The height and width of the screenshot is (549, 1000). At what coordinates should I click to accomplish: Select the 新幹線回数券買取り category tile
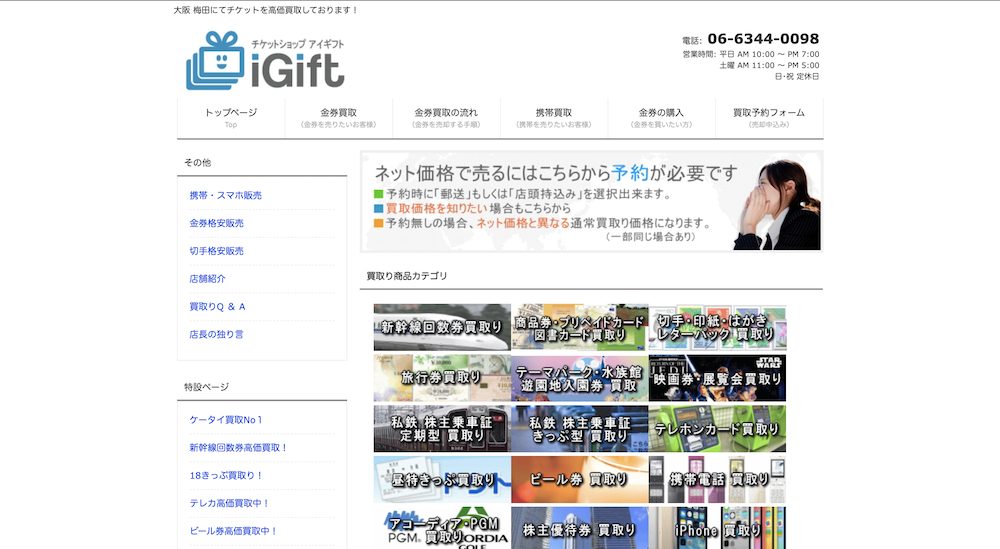click(x=442, y=327)
